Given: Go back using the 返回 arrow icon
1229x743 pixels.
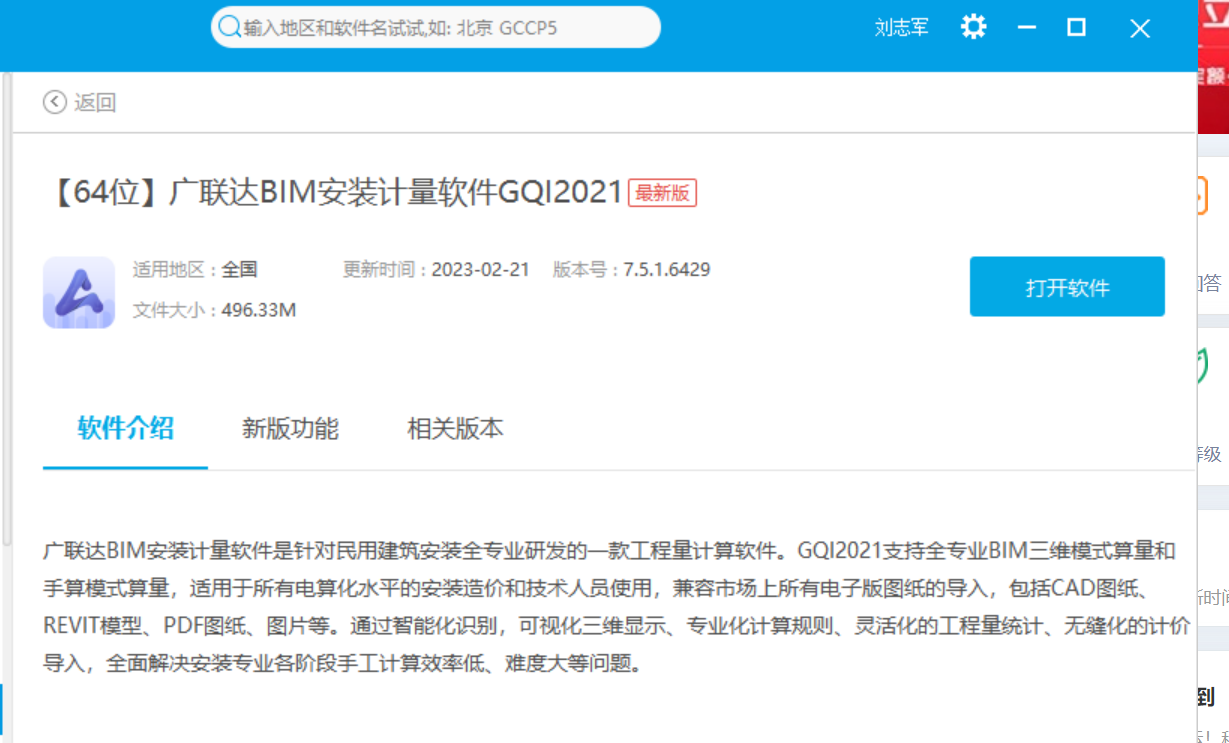Looking at the screenshot, I should click(x=55, y=102).
